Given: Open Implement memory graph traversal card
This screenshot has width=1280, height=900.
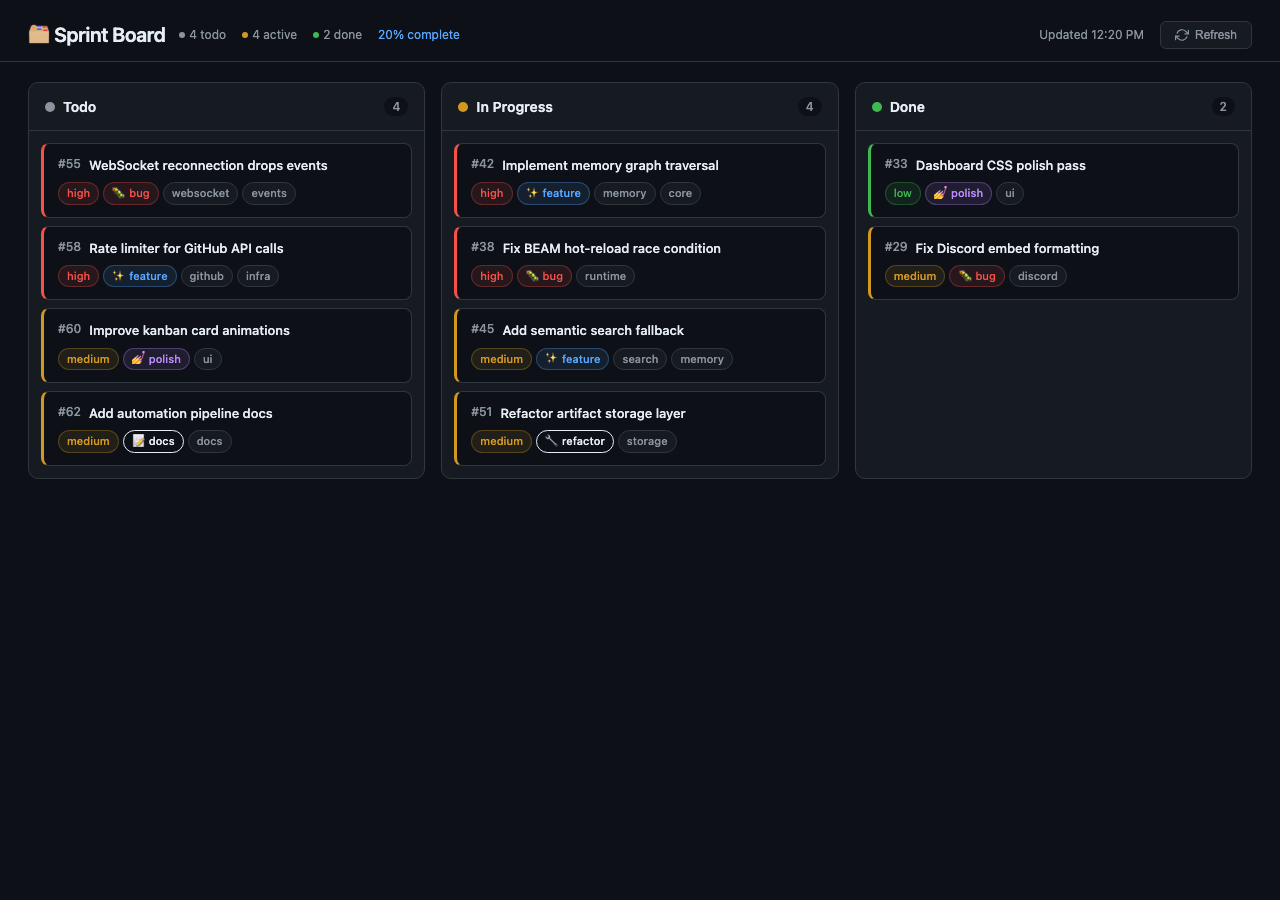Looking at the screenshot, I should point(610,166).
